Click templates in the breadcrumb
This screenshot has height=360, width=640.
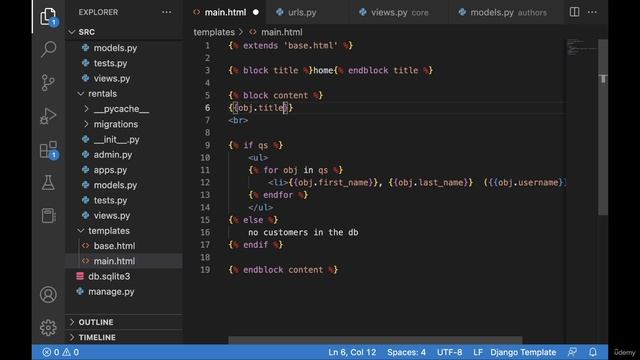pos(214,32)
